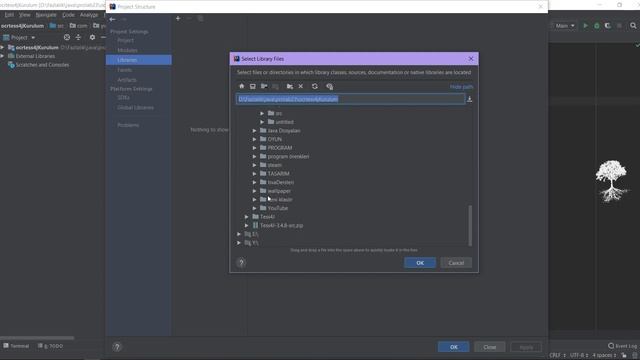Screen dimensions: 640x360
Task: Click locate/scroll-from-source icon in Project panel
Action: click(x=67, y=37)
